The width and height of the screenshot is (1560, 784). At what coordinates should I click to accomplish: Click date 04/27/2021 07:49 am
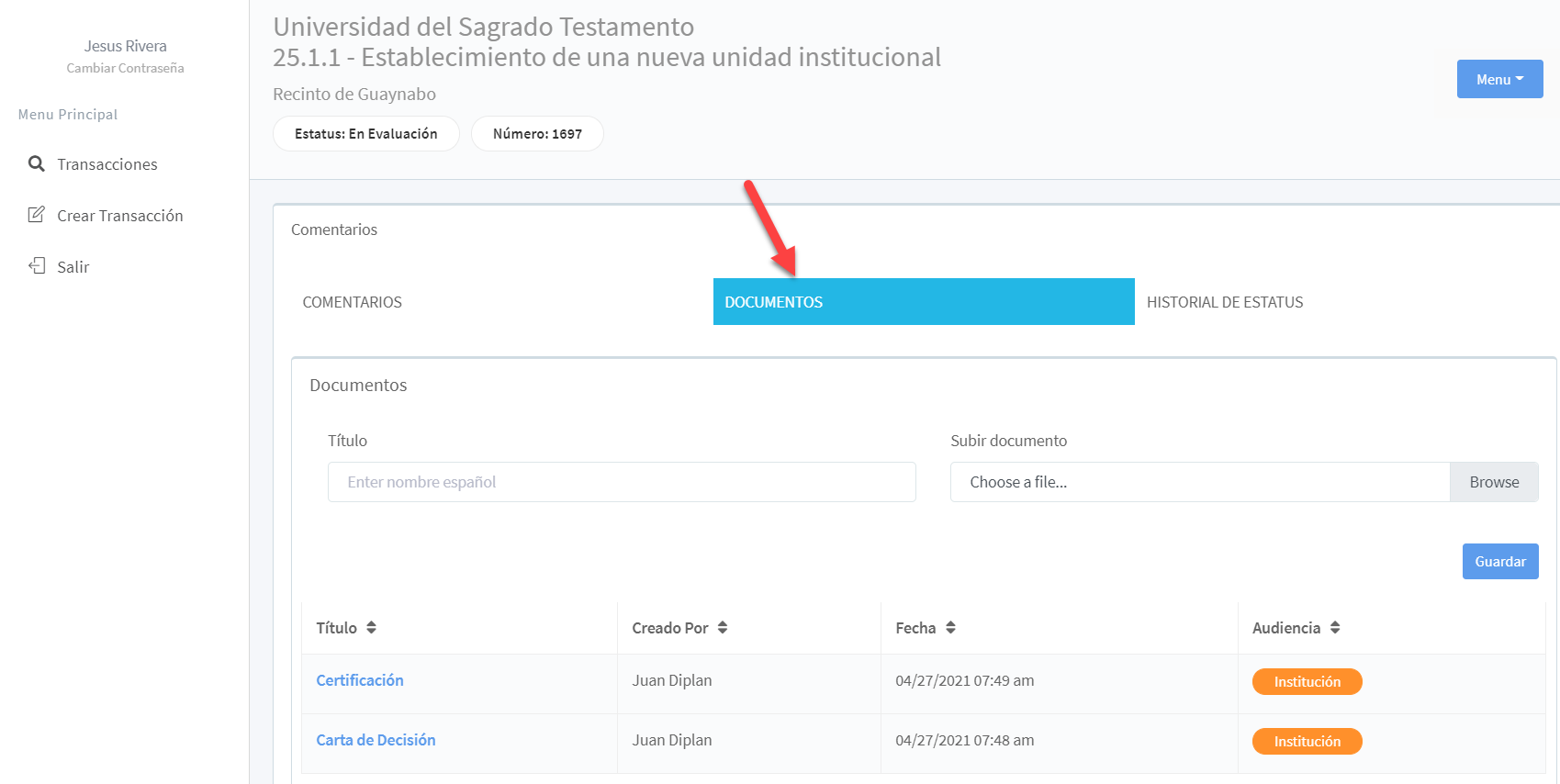(x=965, y=680)
